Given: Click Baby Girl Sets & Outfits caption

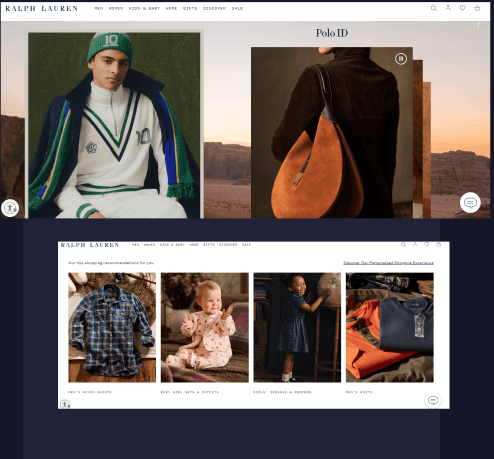Looking at the screenshot, I should pos(190,392).
